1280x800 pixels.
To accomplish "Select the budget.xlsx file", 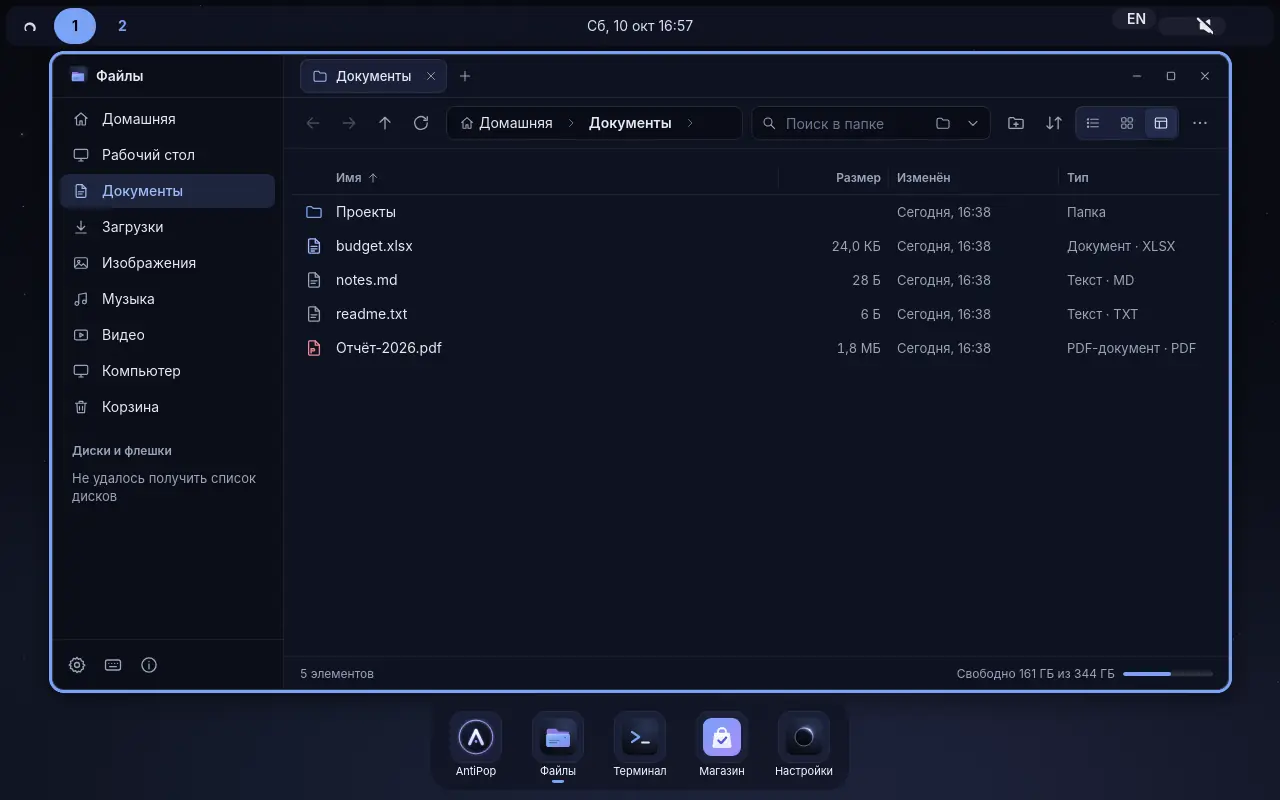I will click(x=756, y=246).
